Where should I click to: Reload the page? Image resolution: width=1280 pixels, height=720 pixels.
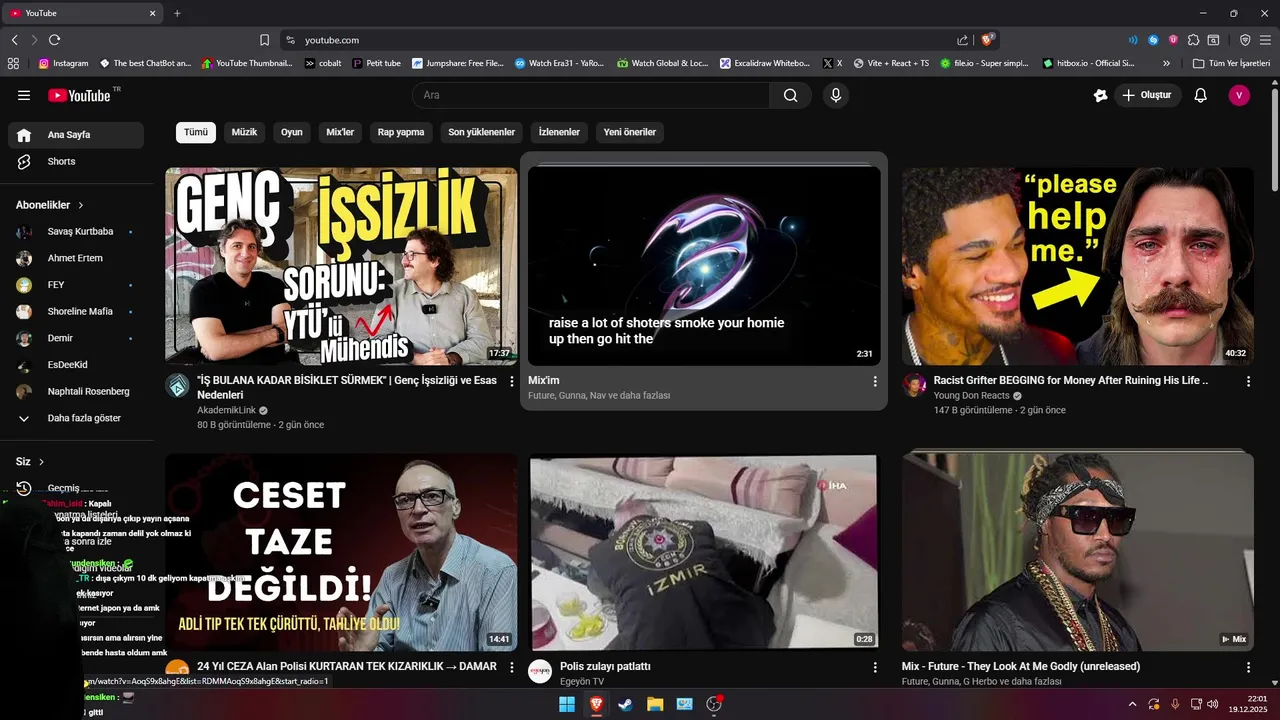point(55,40)
